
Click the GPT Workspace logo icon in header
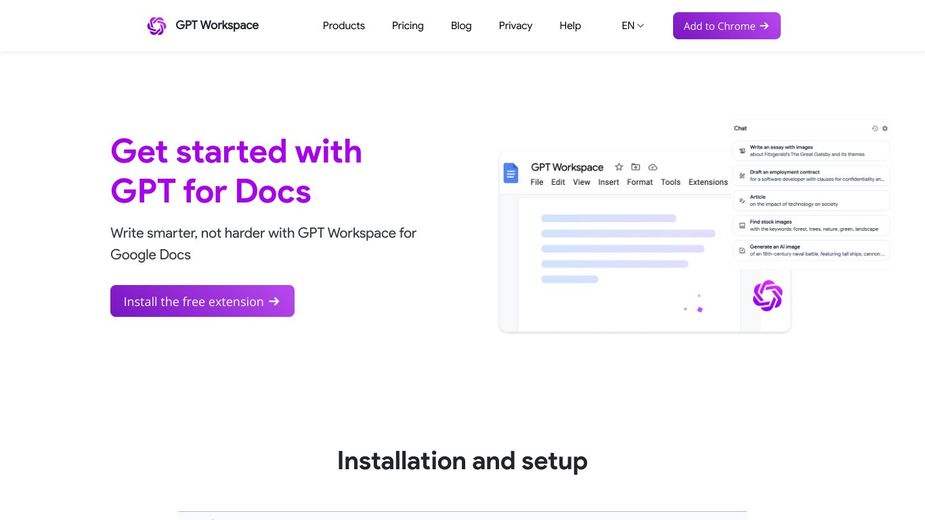156,26
